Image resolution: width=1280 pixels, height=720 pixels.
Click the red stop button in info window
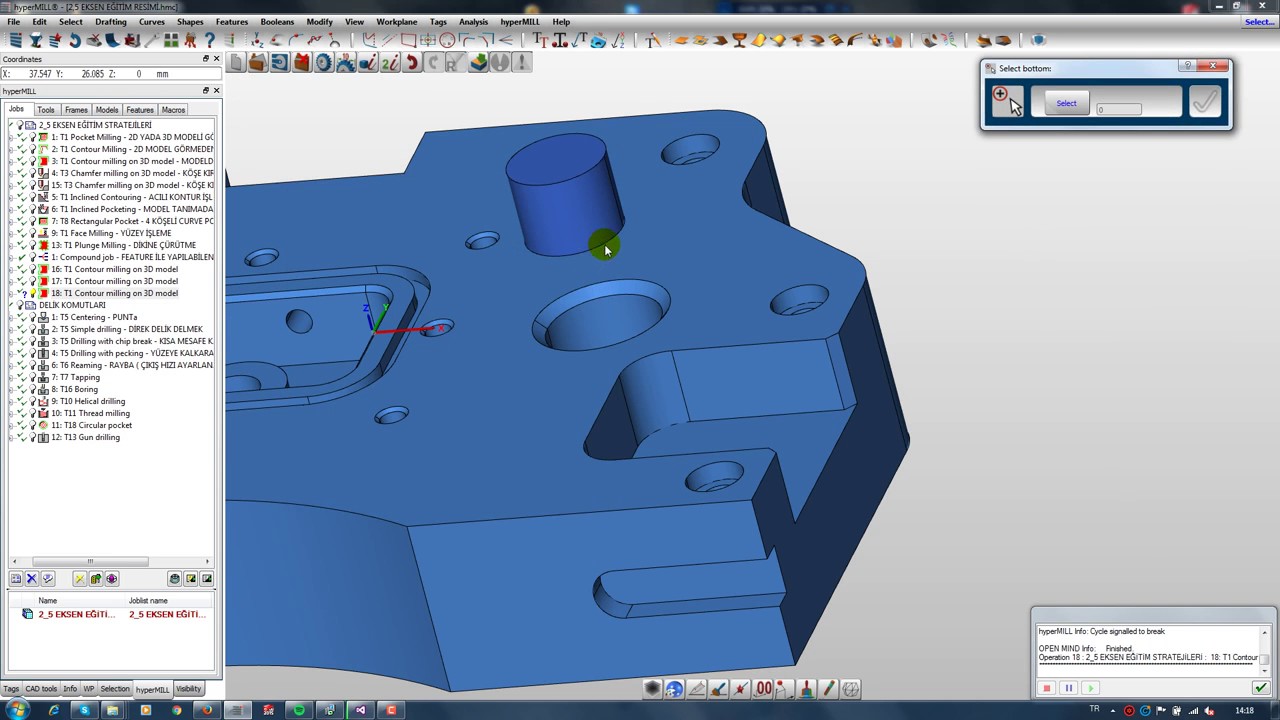[x=1047, y=688]
